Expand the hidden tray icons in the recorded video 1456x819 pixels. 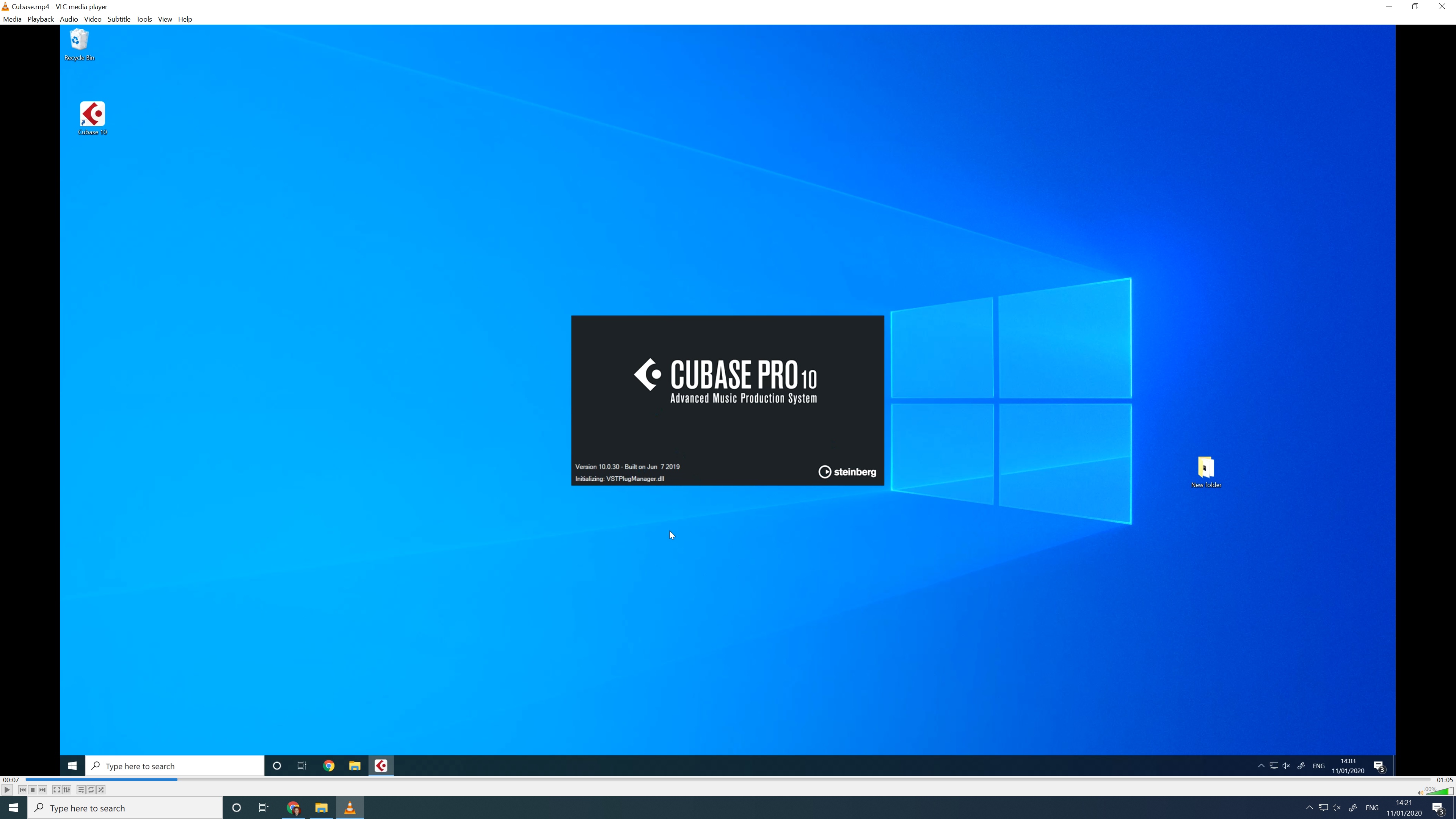[x=1261, y=766]
